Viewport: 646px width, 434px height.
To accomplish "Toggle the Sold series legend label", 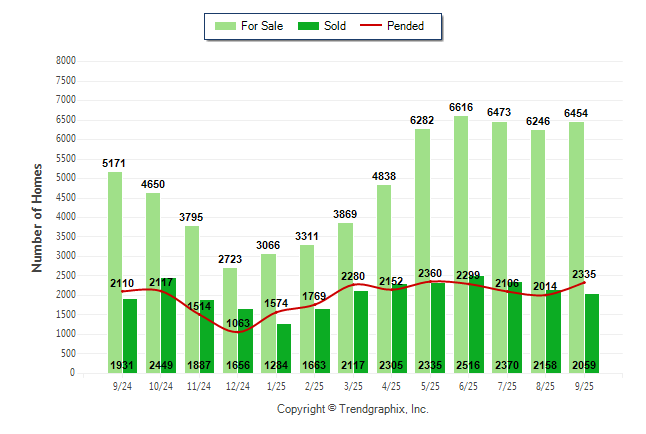I will click(x=335, y=26).
